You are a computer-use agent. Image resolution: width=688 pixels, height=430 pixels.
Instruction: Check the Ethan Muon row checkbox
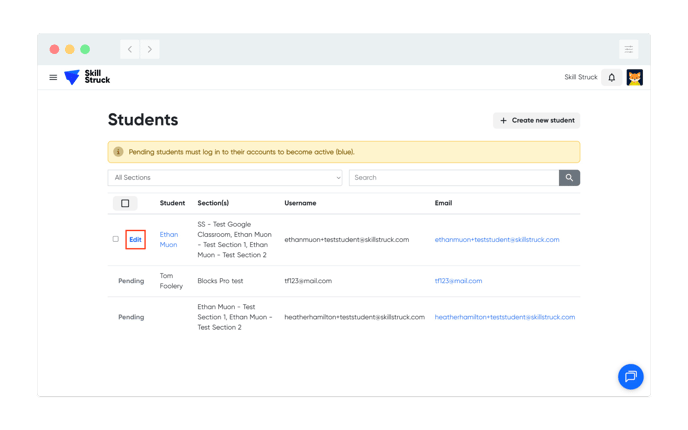115,239
